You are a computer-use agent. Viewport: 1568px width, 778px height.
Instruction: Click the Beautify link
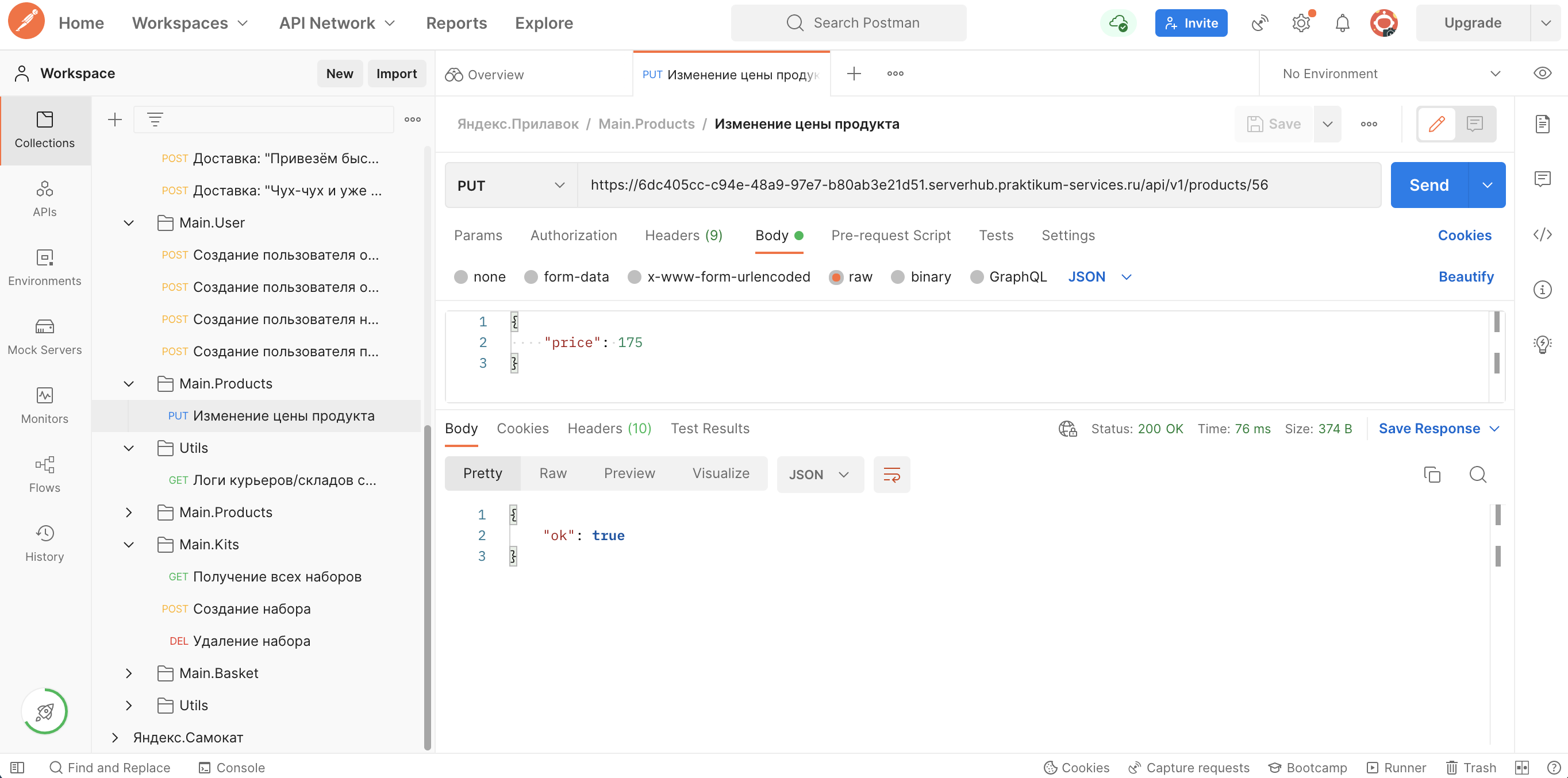(x=1466, y=277)
